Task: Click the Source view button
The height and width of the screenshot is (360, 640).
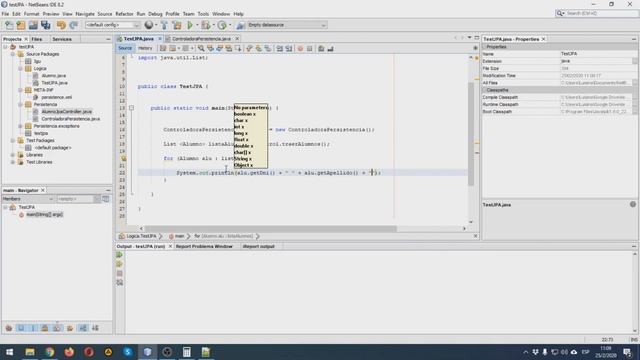Action: click(125, 48)
